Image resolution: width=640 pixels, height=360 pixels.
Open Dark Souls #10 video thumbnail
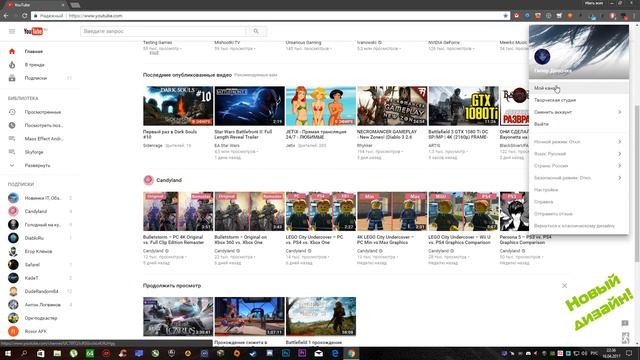pos(178,106)
